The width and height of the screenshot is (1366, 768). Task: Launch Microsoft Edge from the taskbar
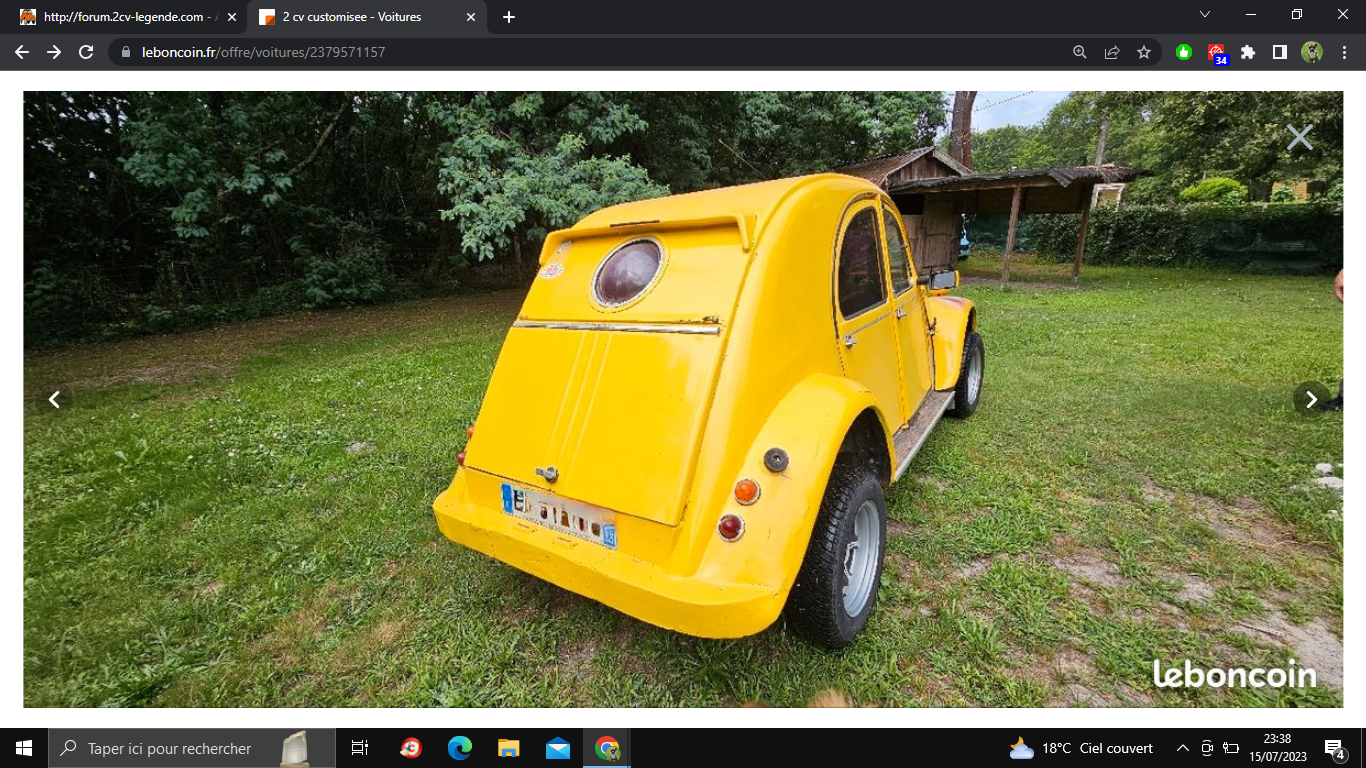tap(460, 748)
